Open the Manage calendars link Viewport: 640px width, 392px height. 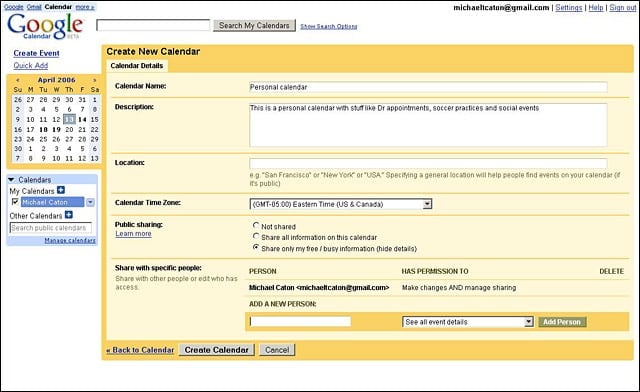tap(70, 241)
